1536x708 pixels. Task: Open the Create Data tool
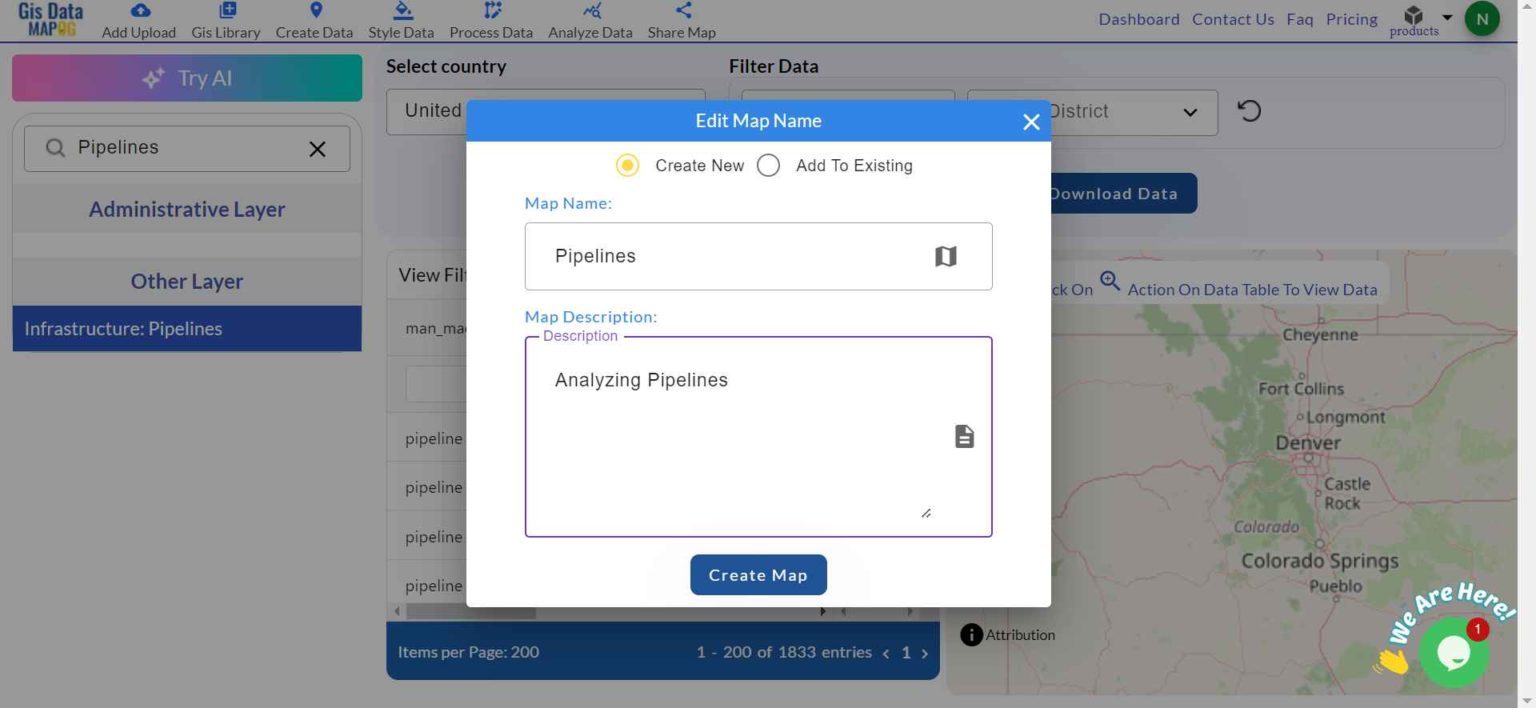tap(314, 21)
